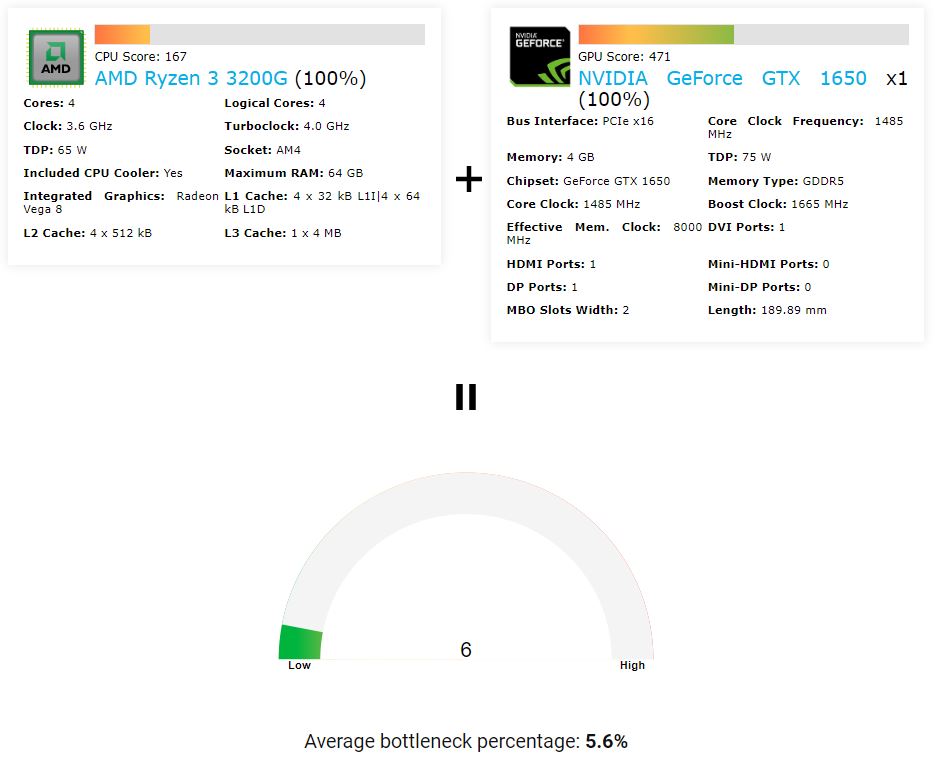
Task: Click the x1 GPU count text
Action: click(897, 79)
